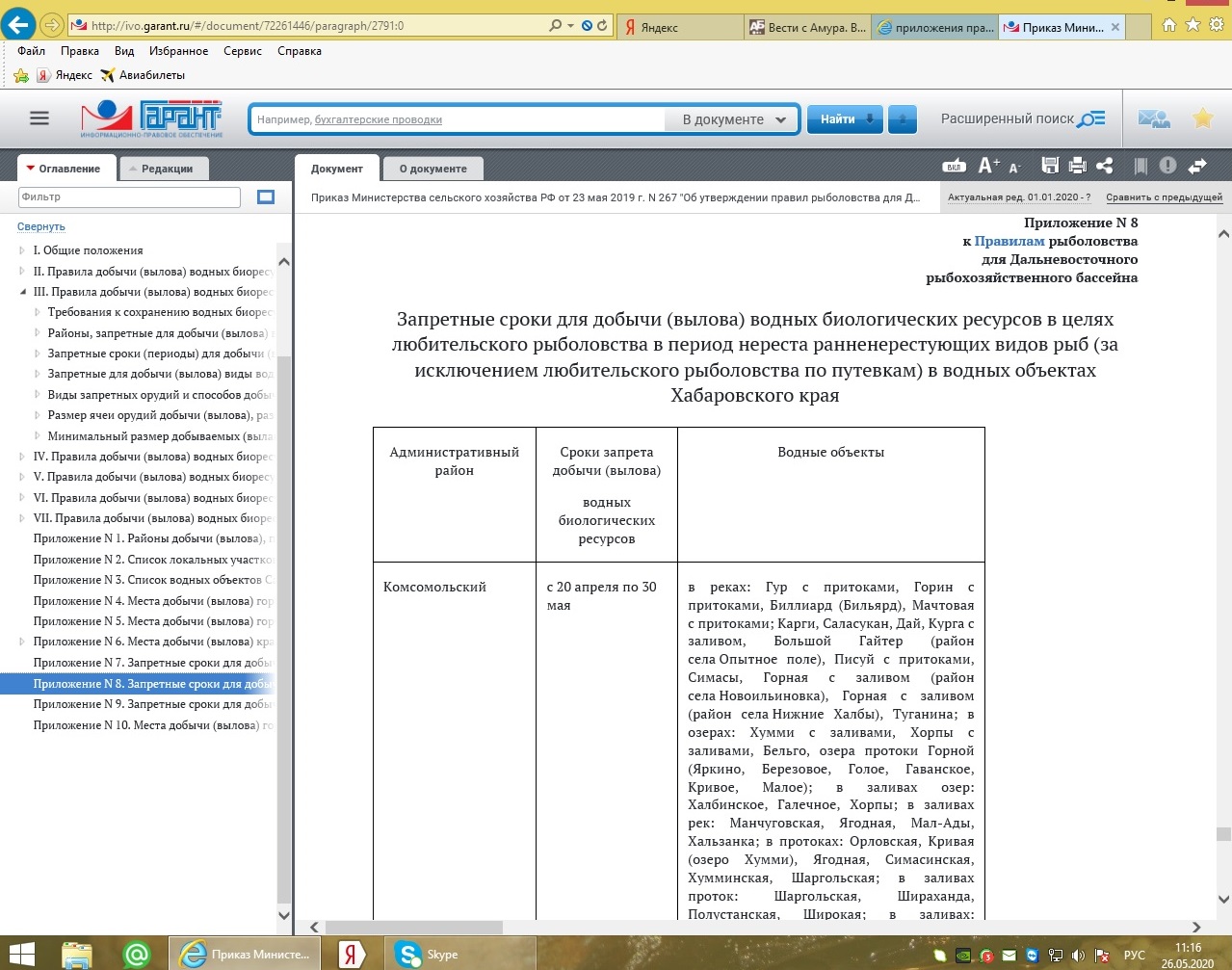Open the hotline mail-person icon
This screenshot has height=970, width=1232.
coord(1154,118)
